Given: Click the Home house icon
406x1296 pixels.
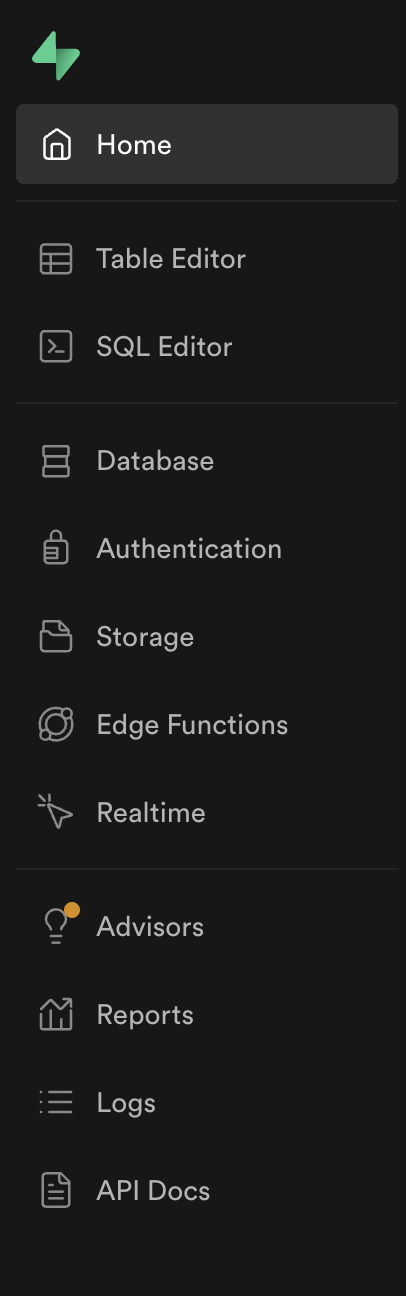Looking at the screenshot, I should 56,145.
